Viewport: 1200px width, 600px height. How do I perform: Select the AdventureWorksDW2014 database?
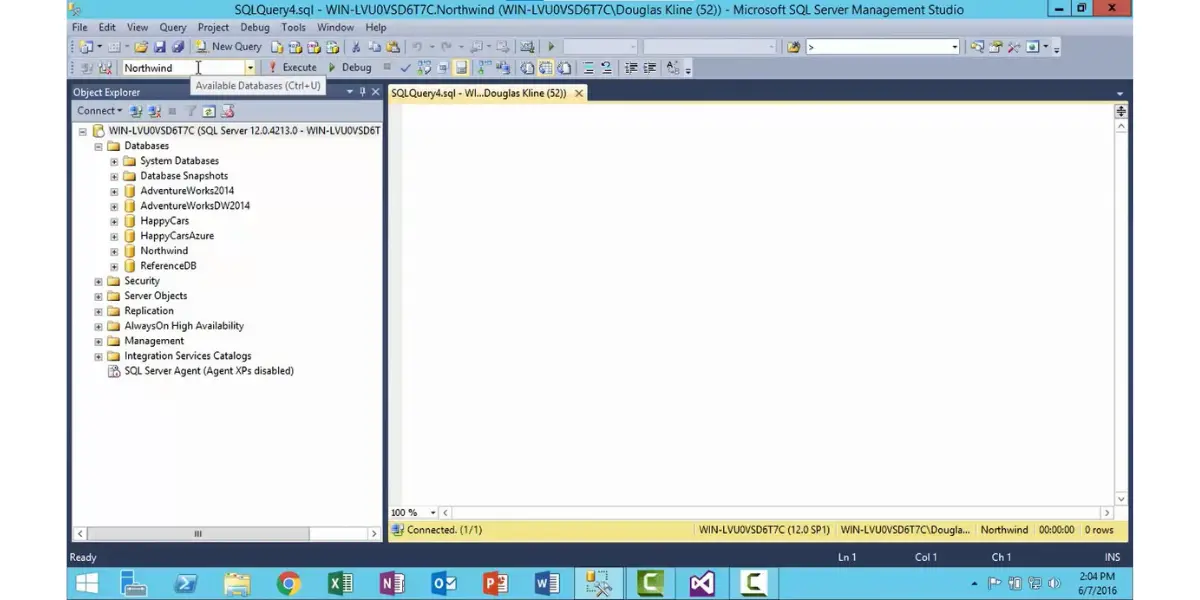click(x=195, y=206)
